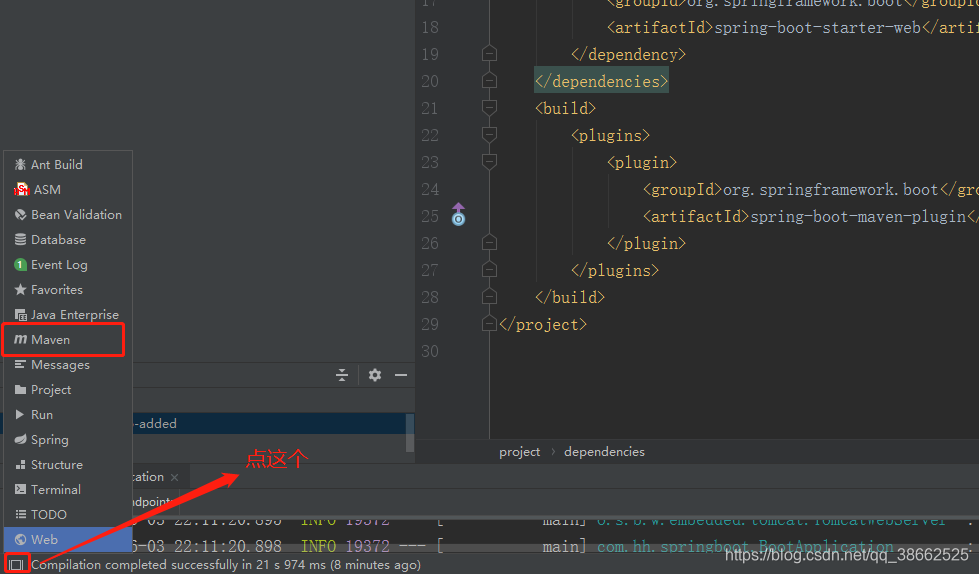Toggle fold marker at line 27 plugins end
Viewport: 979px width, 574px height.
(x=490, y=269)
